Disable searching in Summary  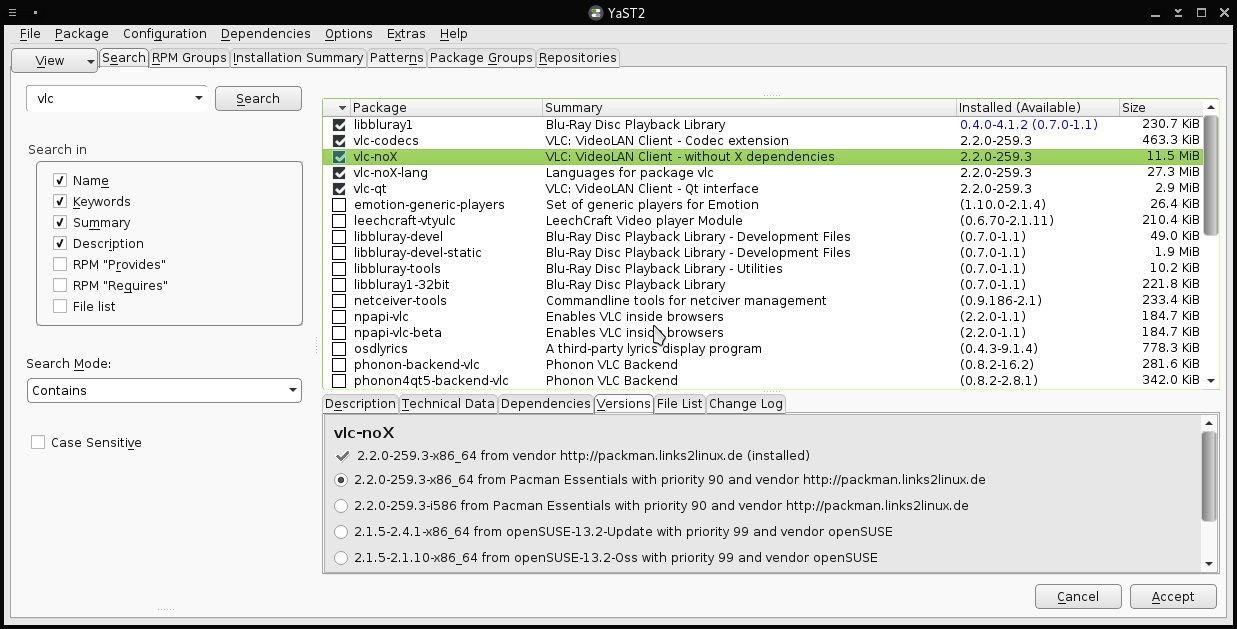coord(60,223)
